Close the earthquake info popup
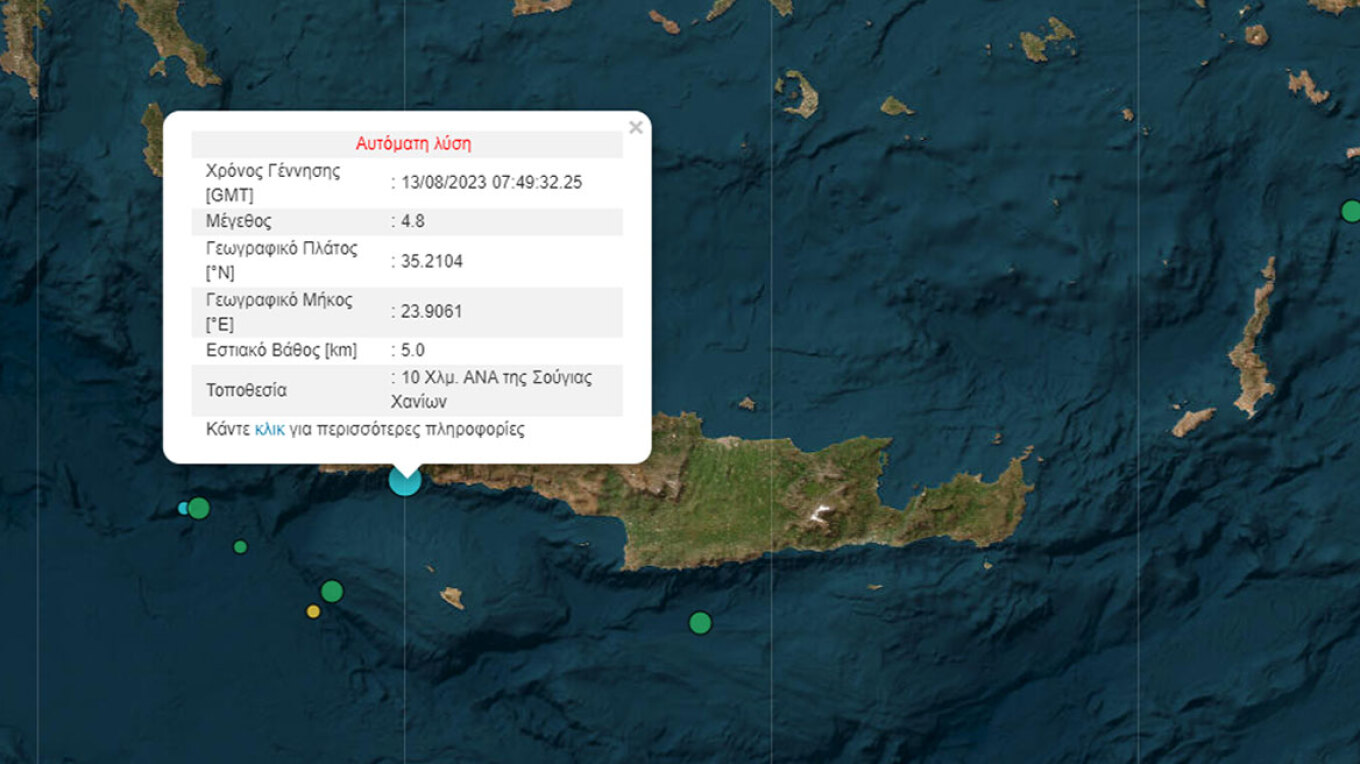This screenshot has height=764, width=1360. [x=635, y=127]
